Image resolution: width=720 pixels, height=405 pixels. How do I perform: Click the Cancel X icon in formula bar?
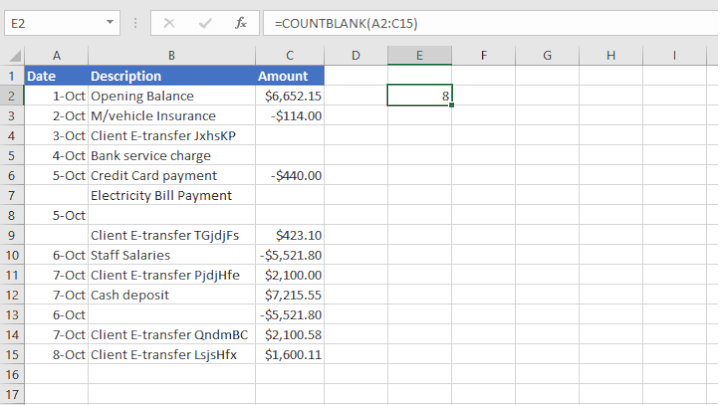[169, 22]
